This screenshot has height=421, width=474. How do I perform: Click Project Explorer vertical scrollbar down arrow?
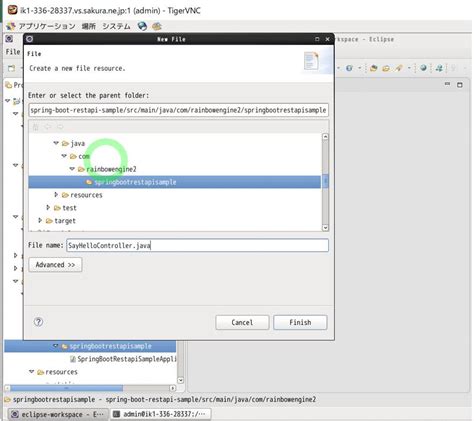pos(180,380)
